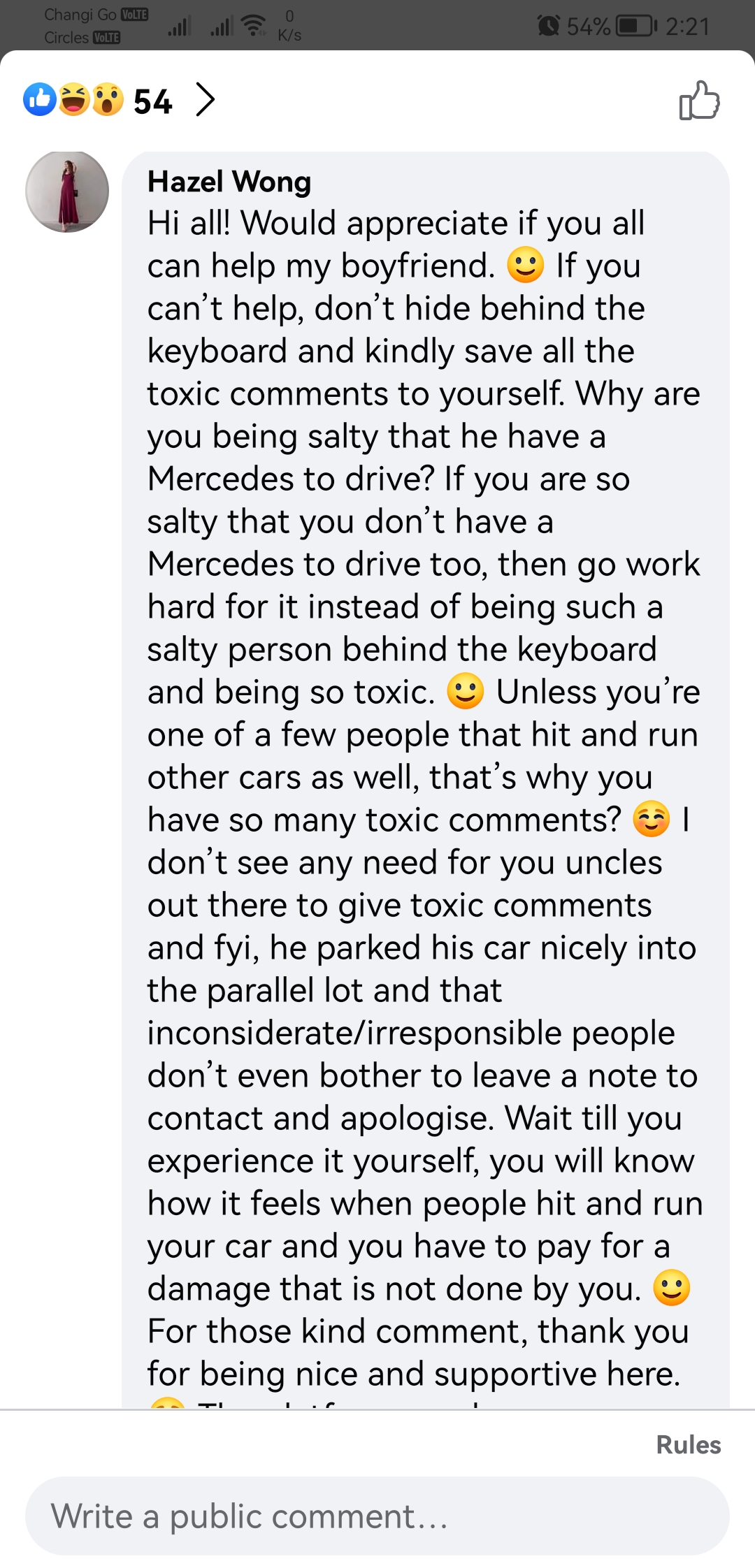
Task: Tap the Wi-Fi signal status icon
Action: [x=254, y=26]
